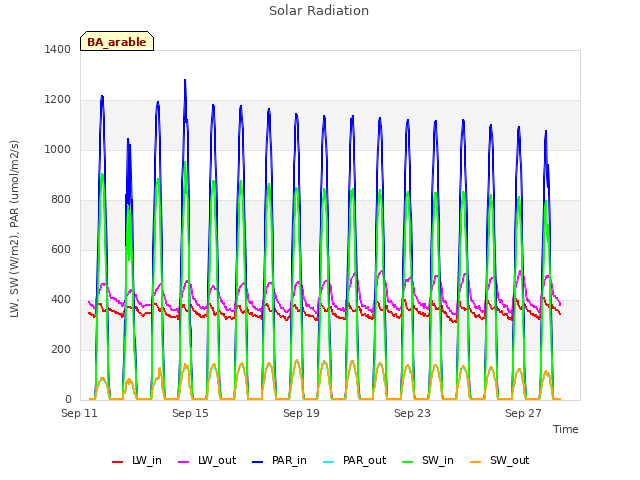This screenshot has width=640, height=480.
Task: Click the 400 y-axis tick label
Action: 61,300
